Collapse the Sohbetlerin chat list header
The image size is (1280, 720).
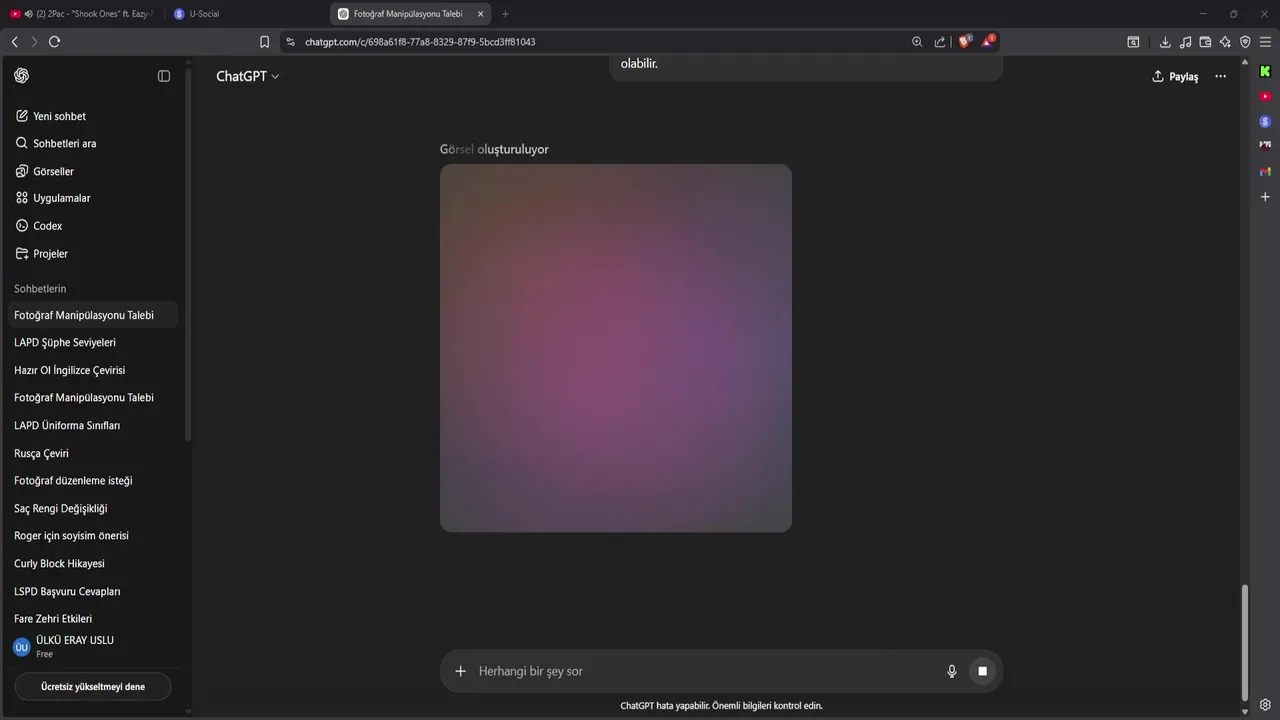(40, 289)
